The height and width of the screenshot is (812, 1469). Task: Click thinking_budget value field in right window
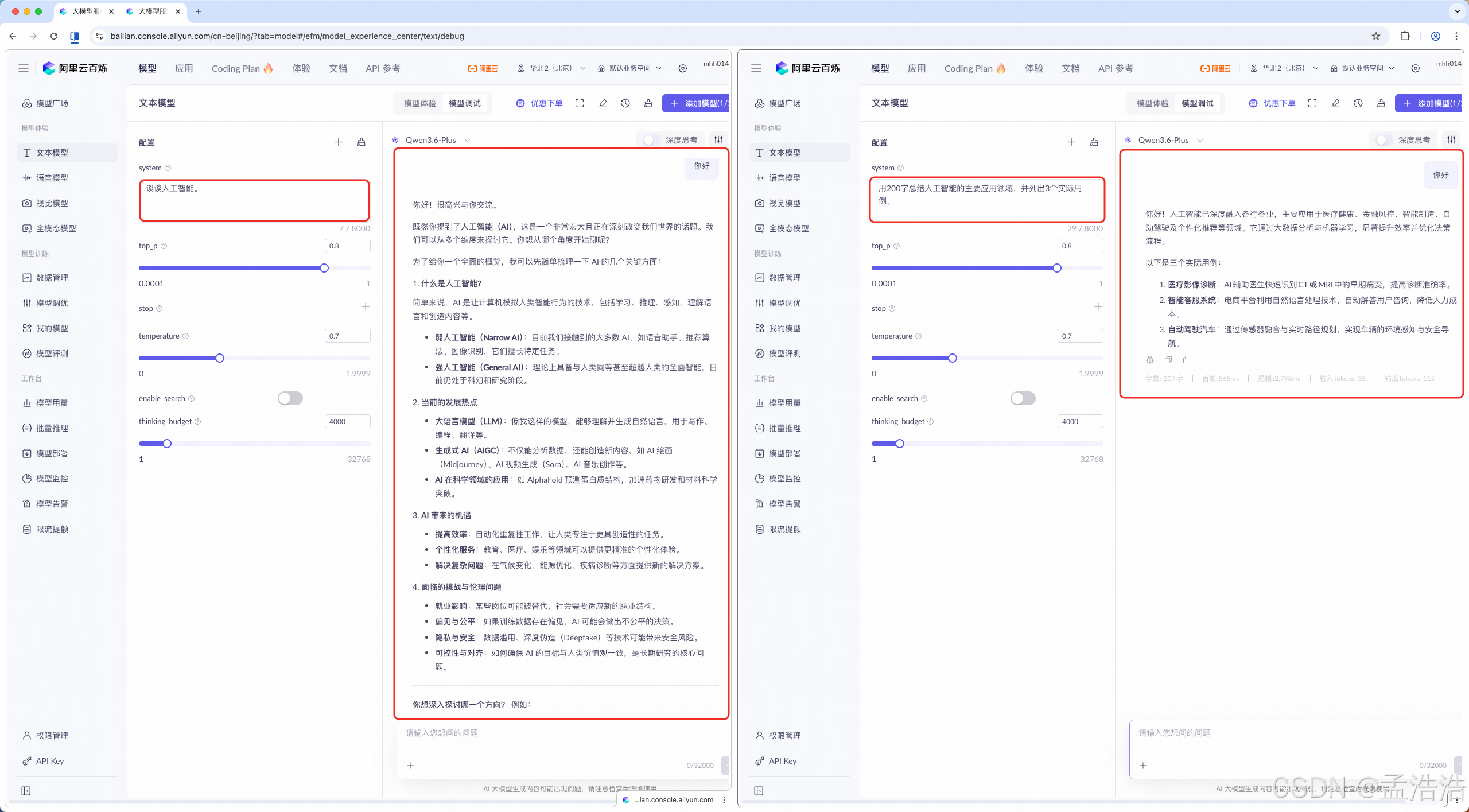click(x=1080, y=421)
